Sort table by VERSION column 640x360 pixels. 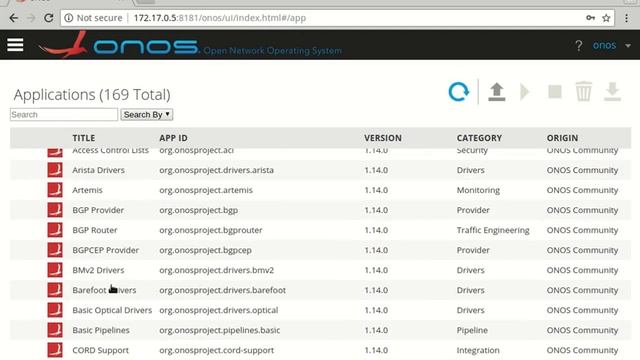pyautogui.click(x=383, y=138)
